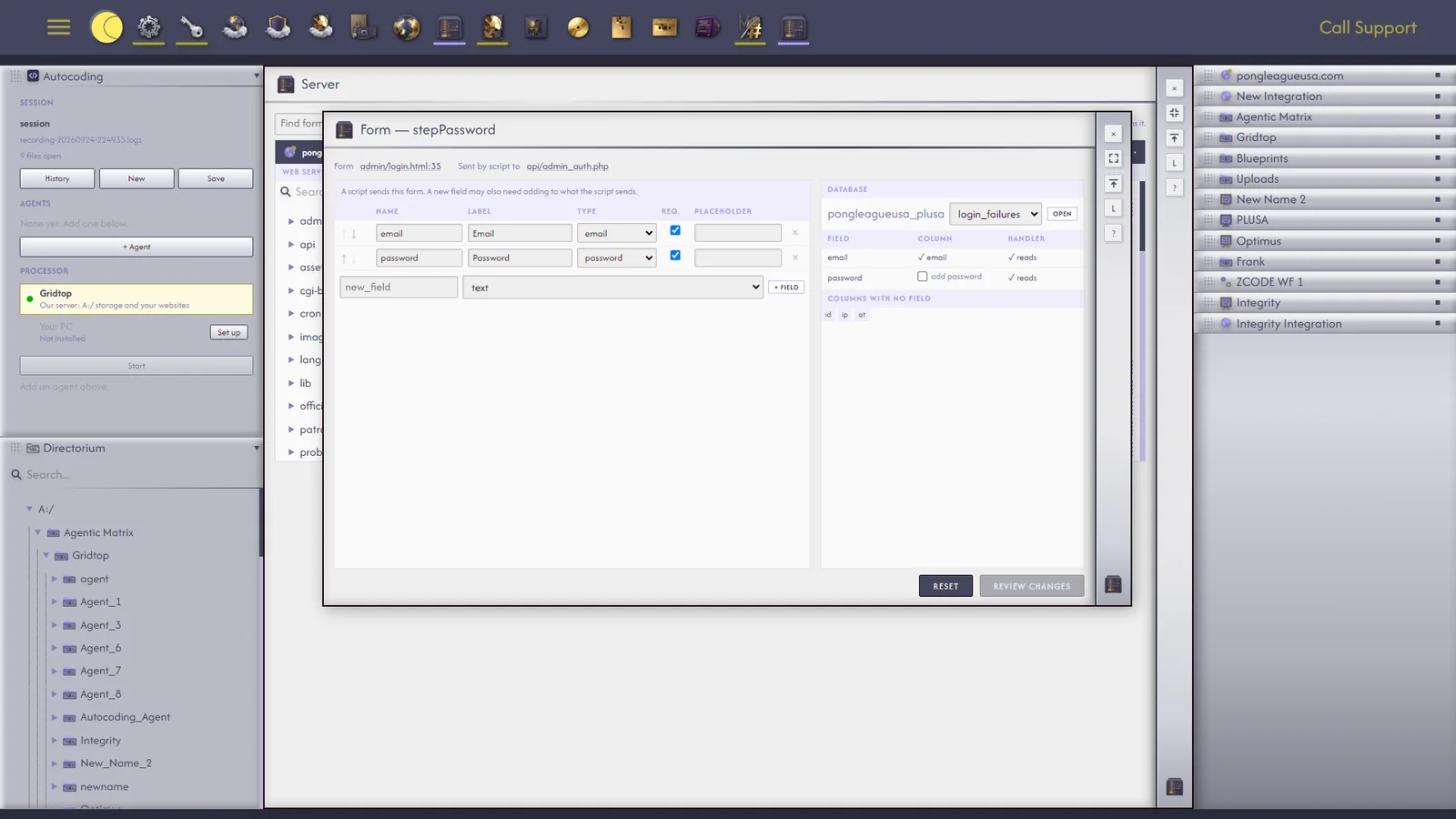Click the Reset button in the form dialog

point(945,586)
